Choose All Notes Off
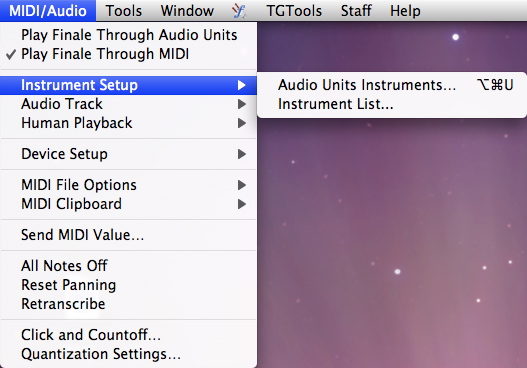The width and height of the screenshot is (527, 368). [x=128, y=266]
